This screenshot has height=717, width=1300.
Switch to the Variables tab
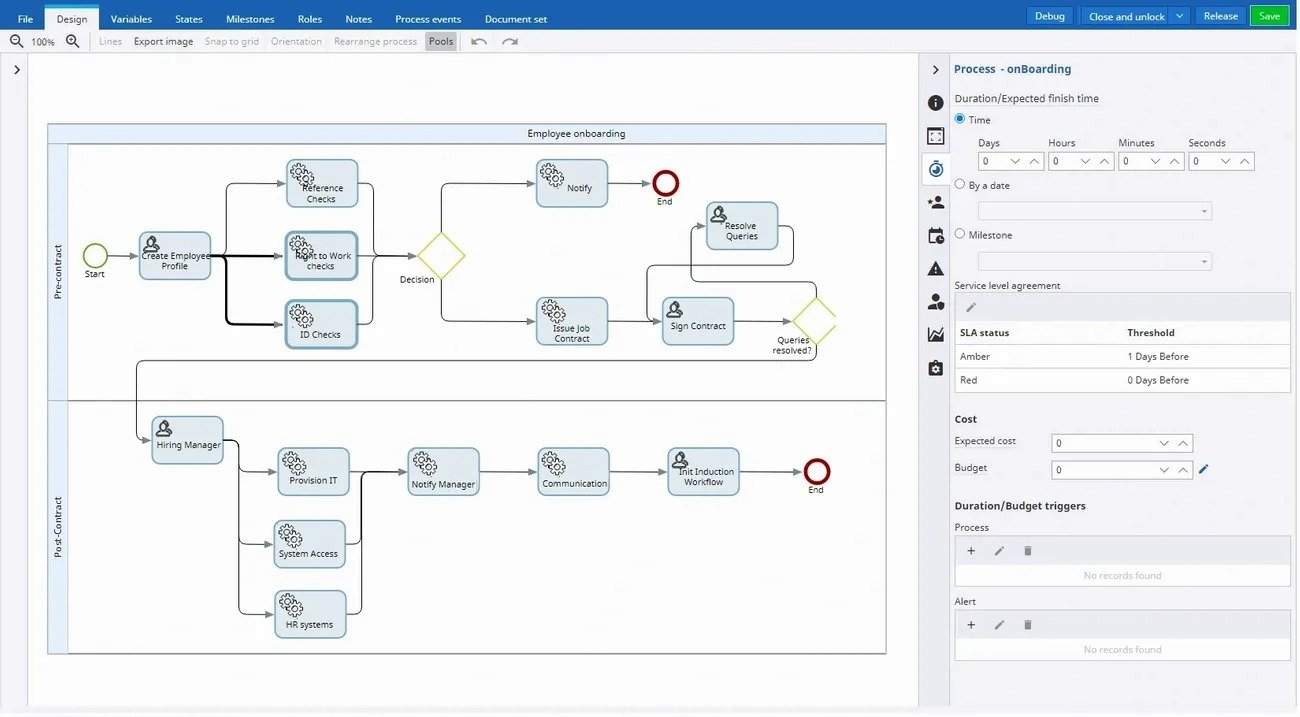(x=131, y=19)
